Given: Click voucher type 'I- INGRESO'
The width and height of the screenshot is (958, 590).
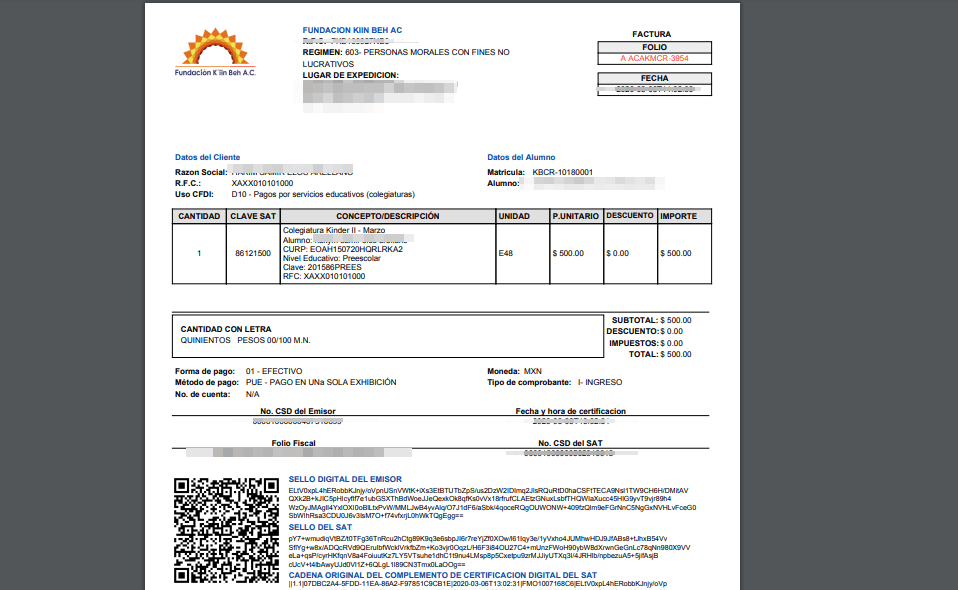Looking at the screenshot, I should (x=600, y=382).
